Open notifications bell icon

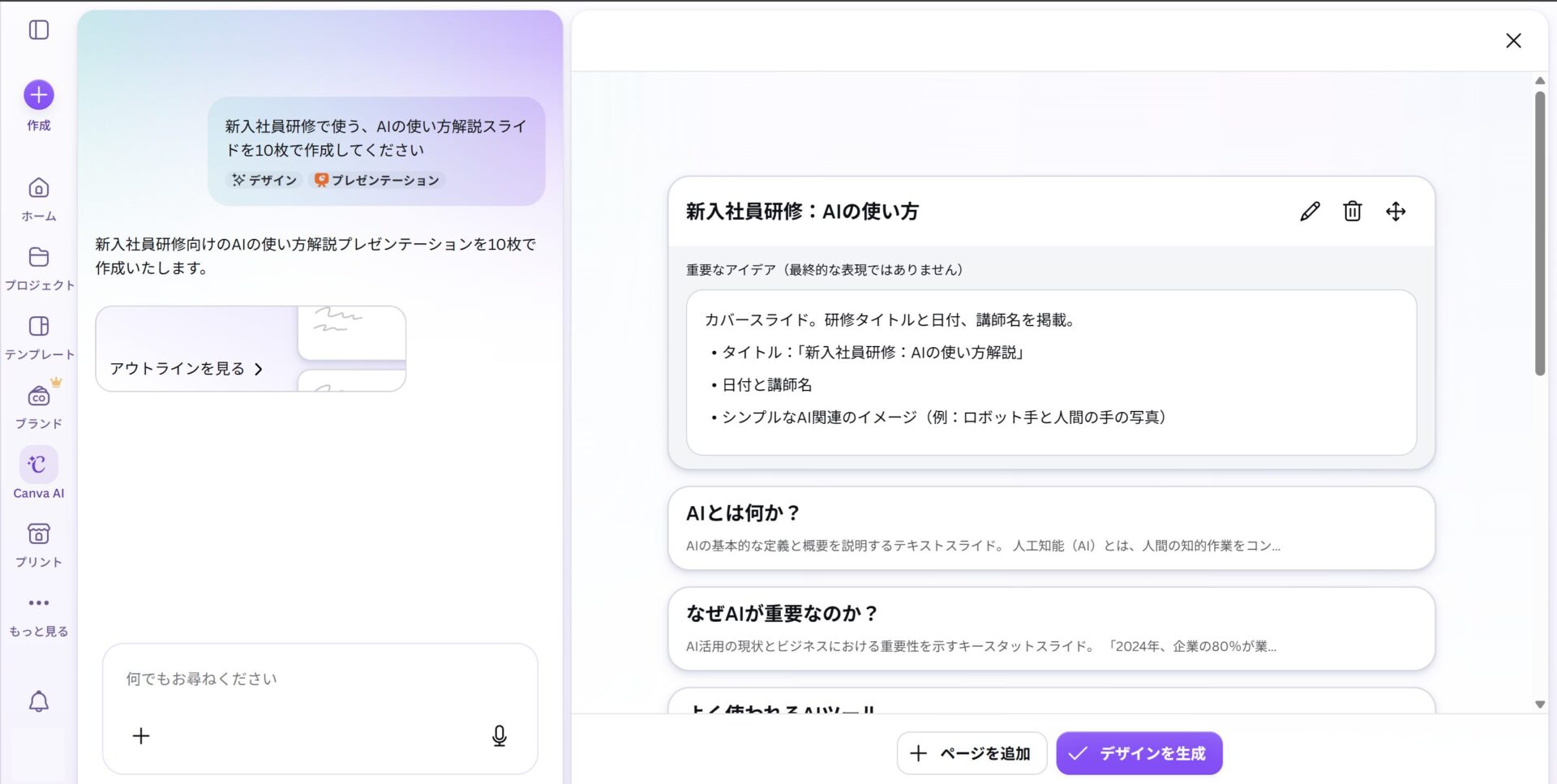[x=39, y=701]
